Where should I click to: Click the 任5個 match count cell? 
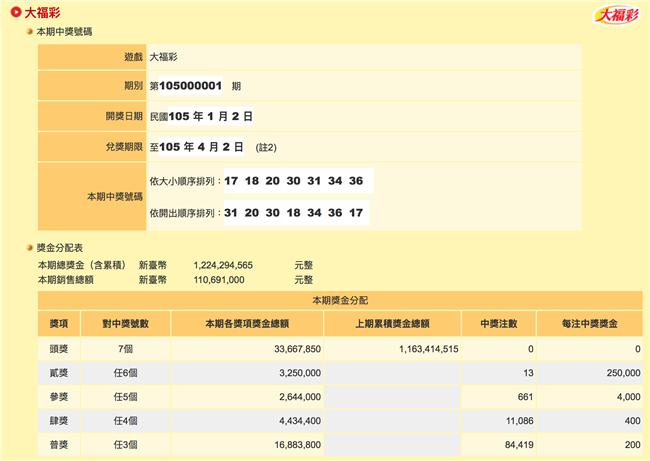(126, 397)
